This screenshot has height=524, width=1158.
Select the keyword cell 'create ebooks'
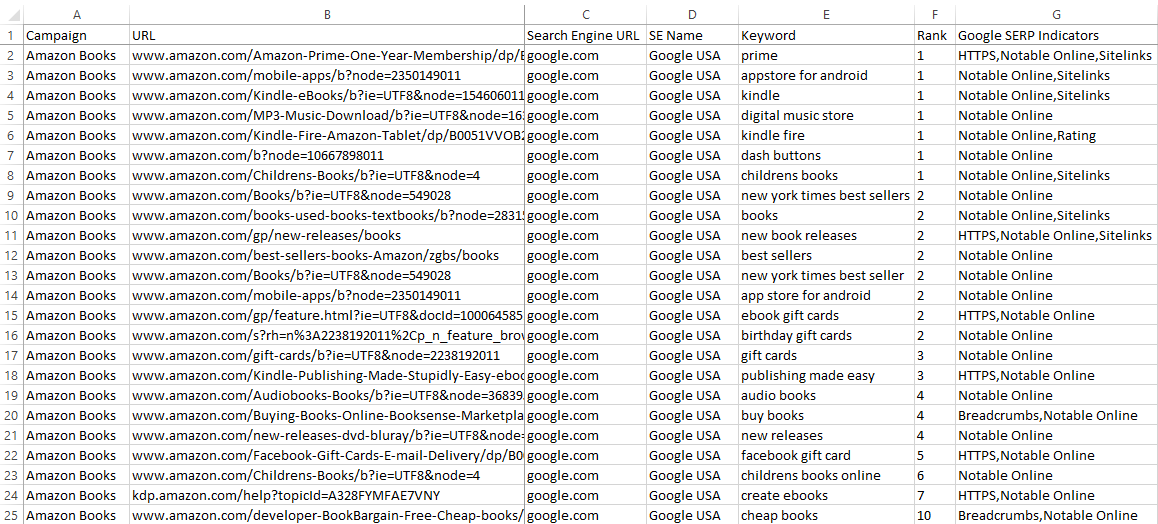tap(826, 494)
